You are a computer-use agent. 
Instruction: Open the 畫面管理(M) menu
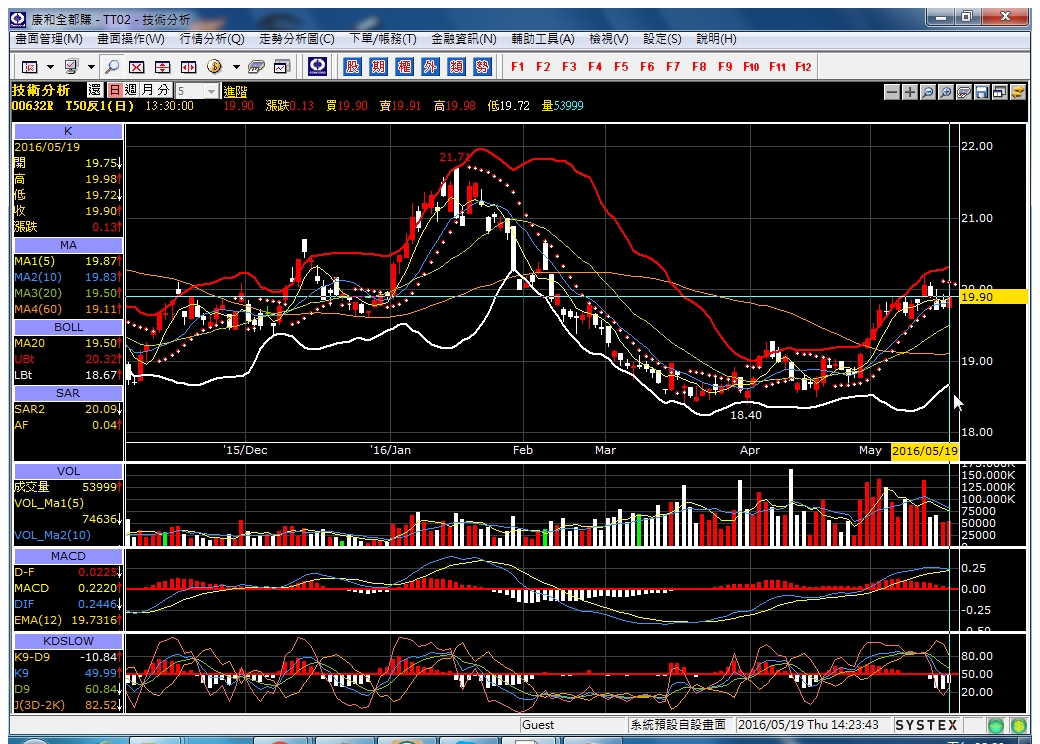[x=49, y=39]
